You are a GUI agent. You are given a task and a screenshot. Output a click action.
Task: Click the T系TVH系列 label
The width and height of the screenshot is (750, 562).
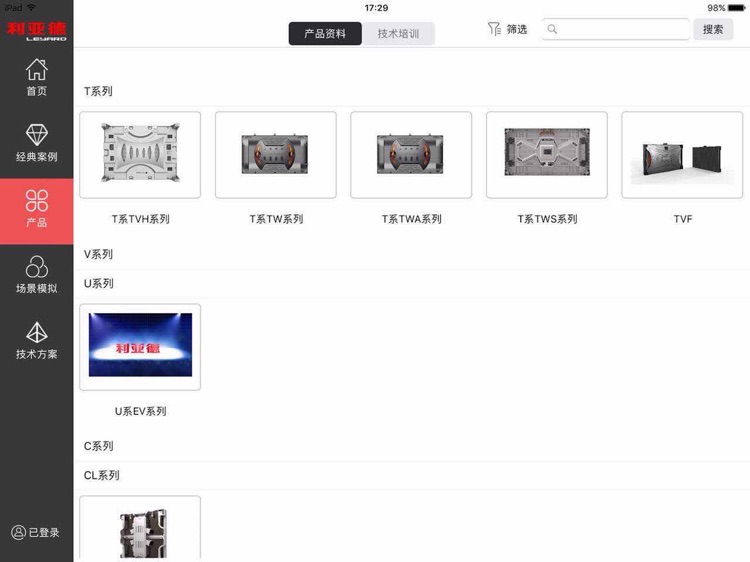pos(141,219)
